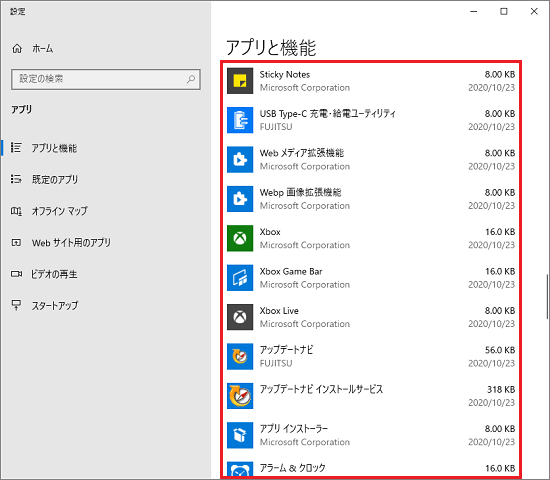Viewport: 550px width, 480px height.
Task: Click the Webp 画像拡張機能 icon
Action: click(240, 199)
